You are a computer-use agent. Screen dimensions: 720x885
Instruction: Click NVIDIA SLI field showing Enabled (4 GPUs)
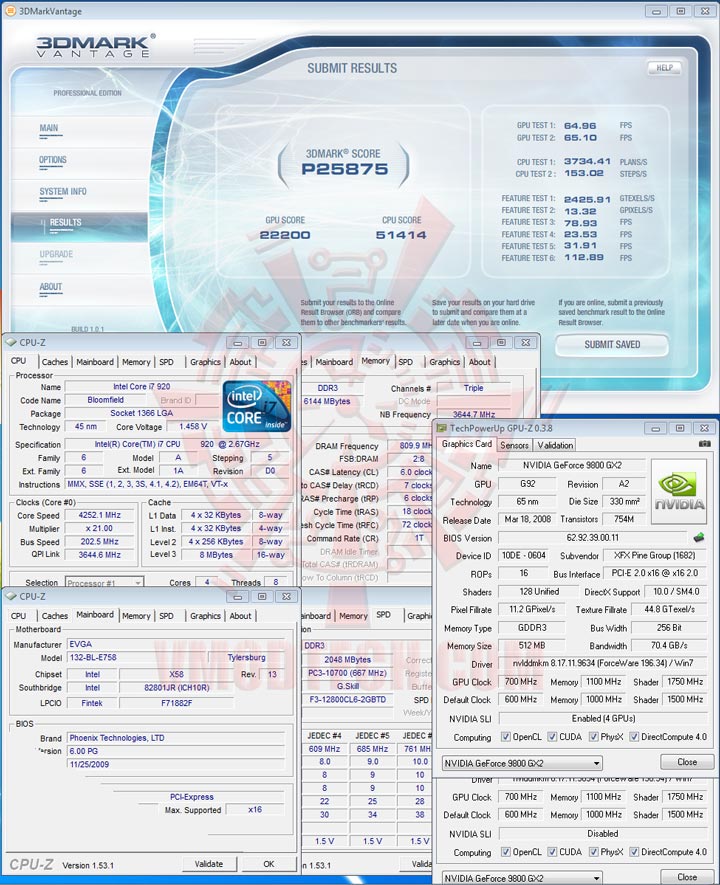pyautogui.click(x=603, y=718)
